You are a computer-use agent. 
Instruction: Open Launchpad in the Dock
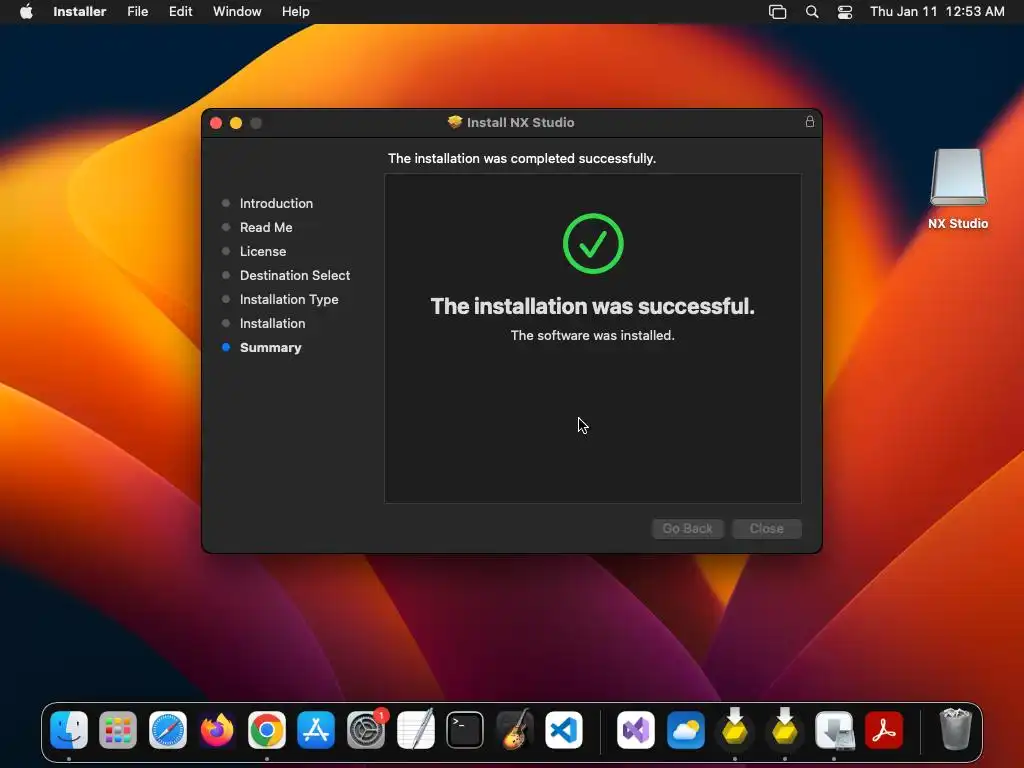tap(118, 729)
